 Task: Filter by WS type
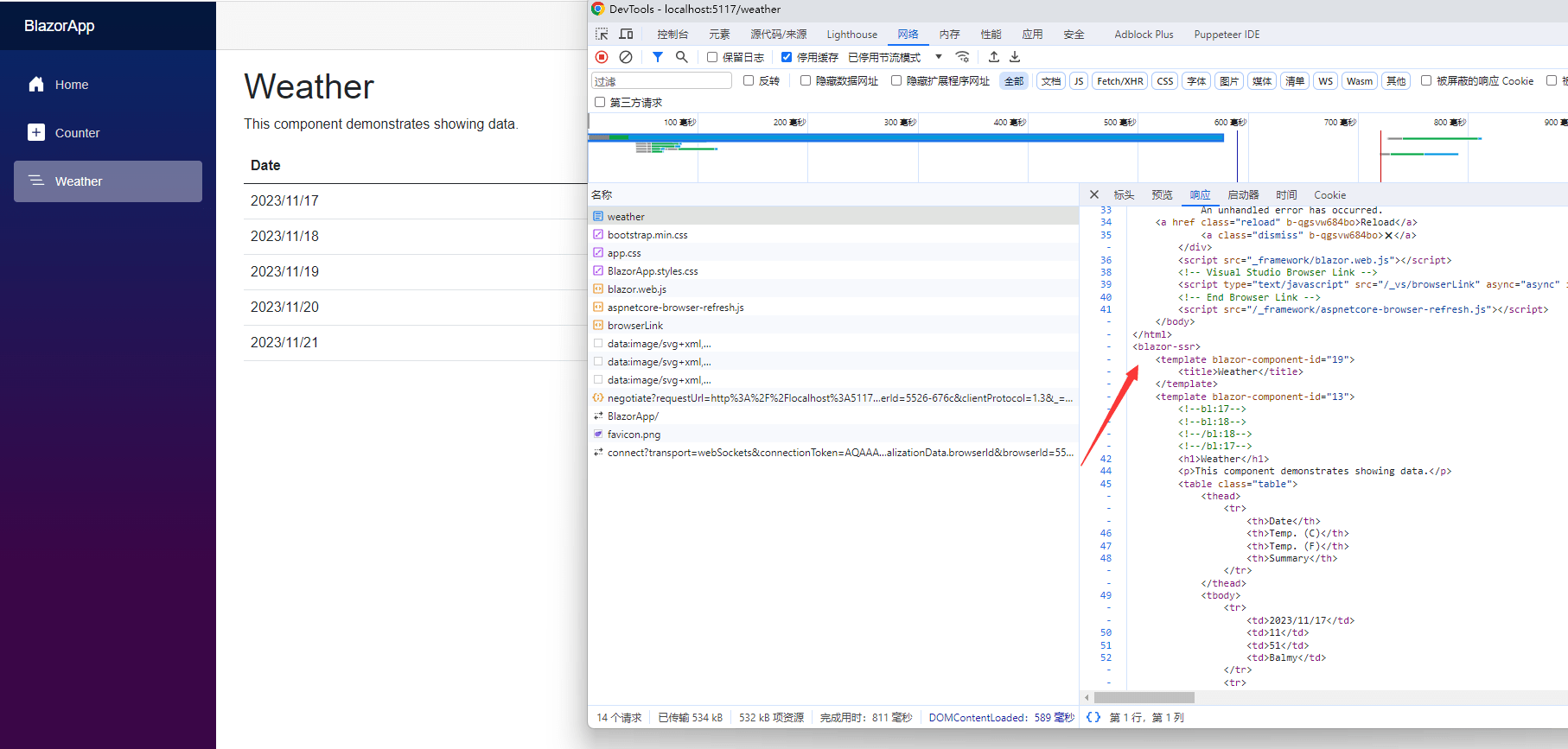click(x=1325, y=81)
